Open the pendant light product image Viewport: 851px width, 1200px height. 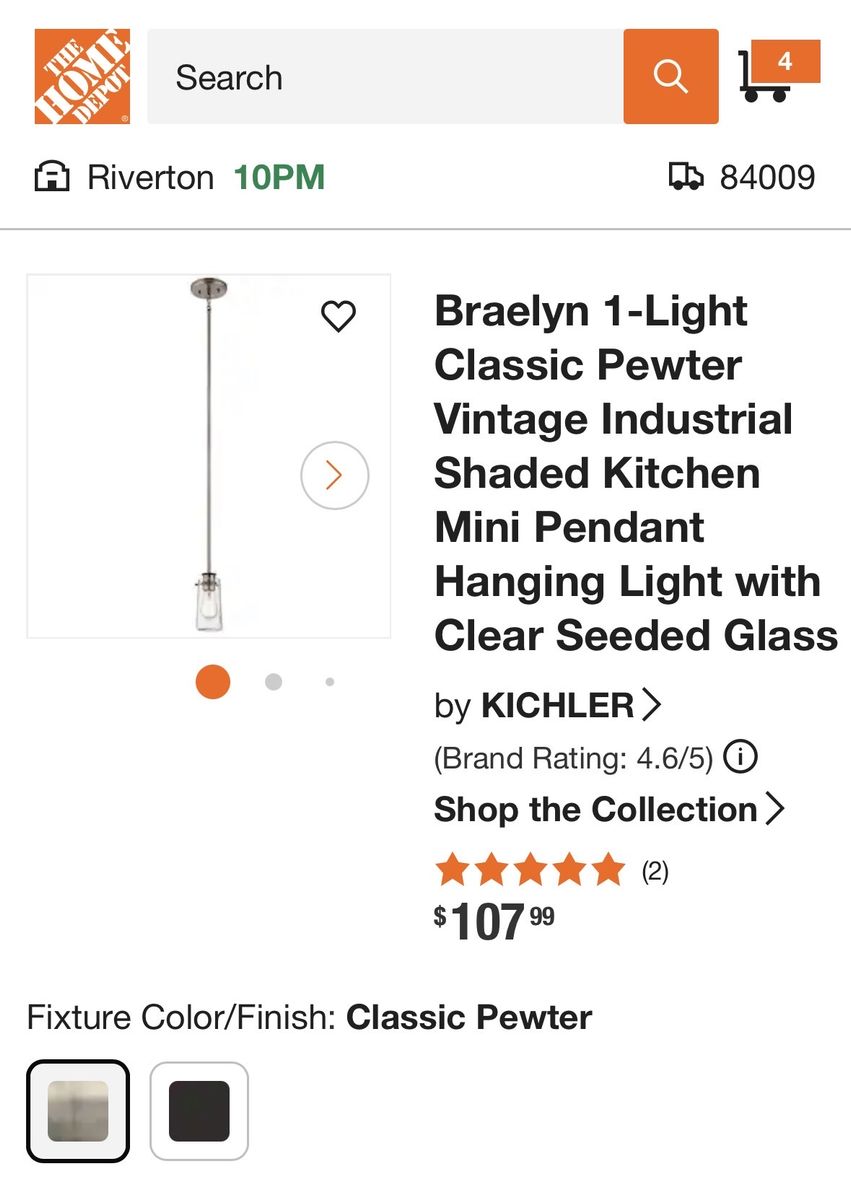point(209,456)
